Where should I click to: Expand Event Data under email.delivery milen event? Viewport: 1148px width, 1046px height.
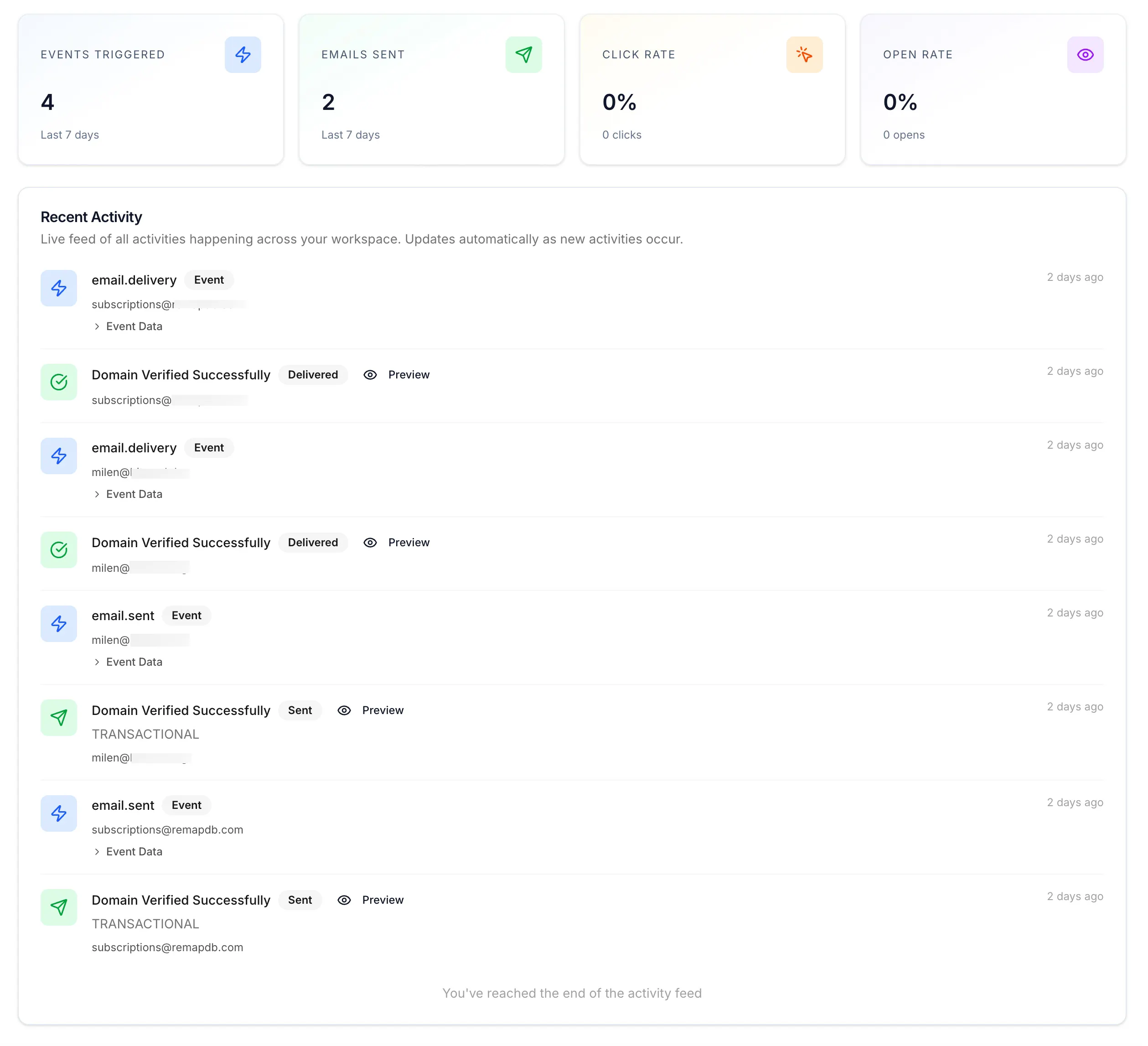coord(128,494)
